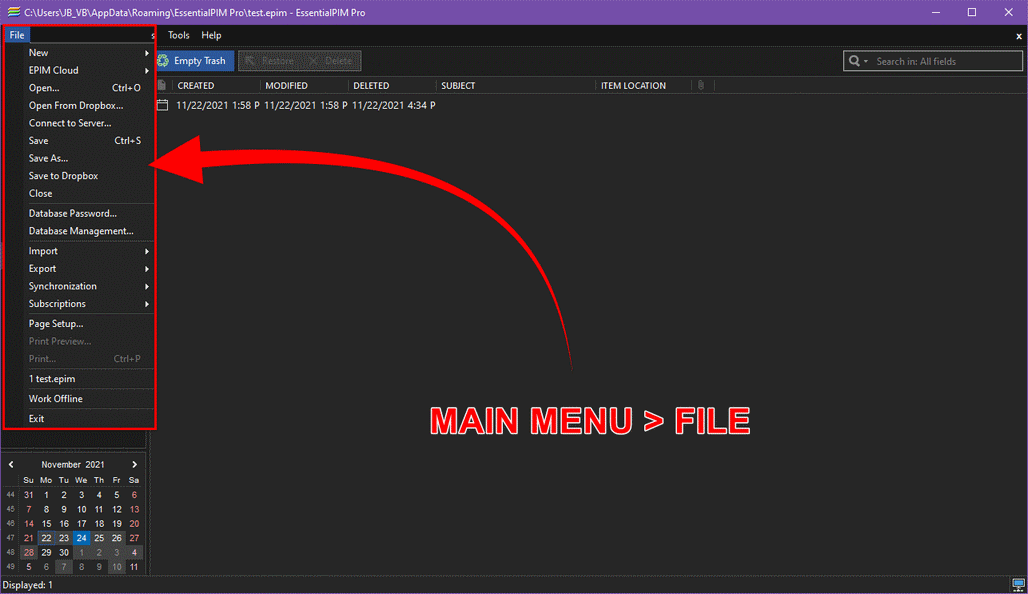Click the item type column header icon

tap(162, 85)
